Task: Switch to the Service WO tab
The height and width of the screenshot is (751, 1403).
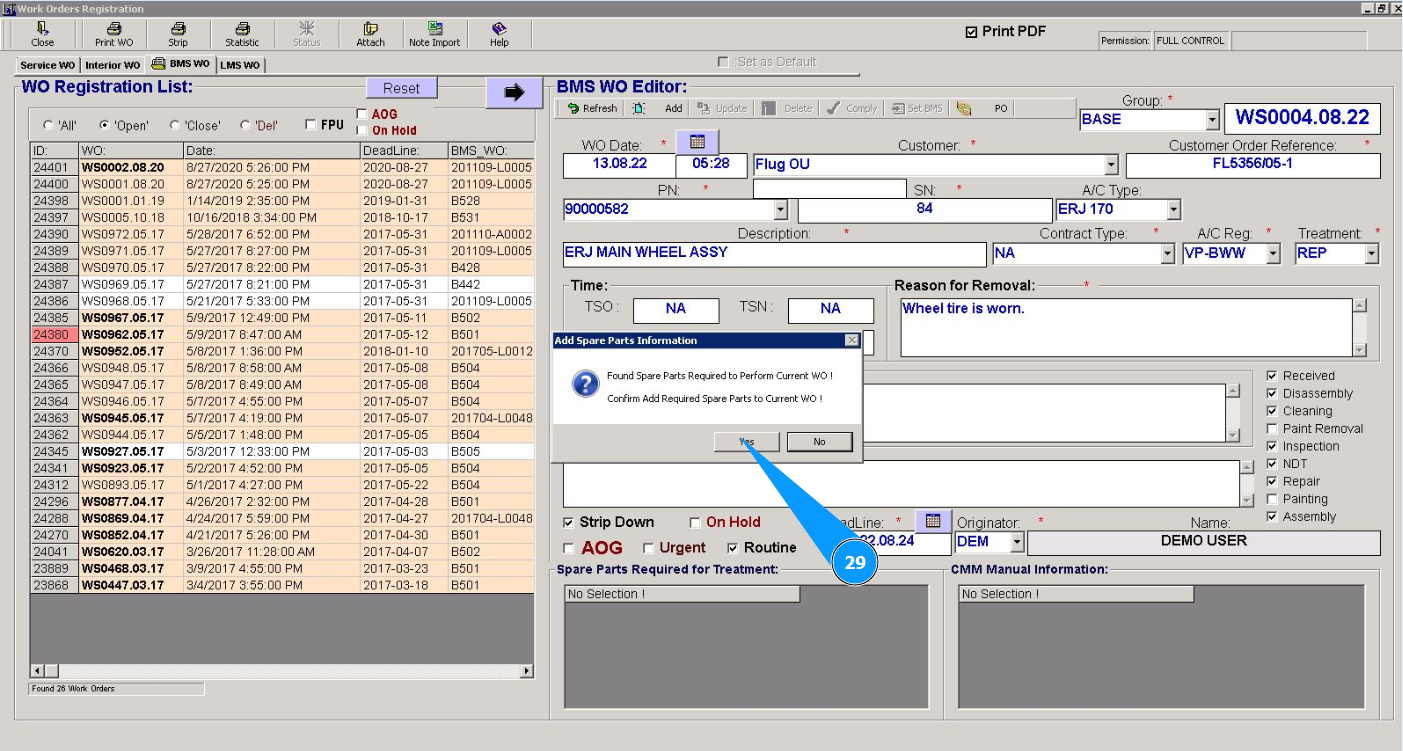Action: [x=47, y=65]
